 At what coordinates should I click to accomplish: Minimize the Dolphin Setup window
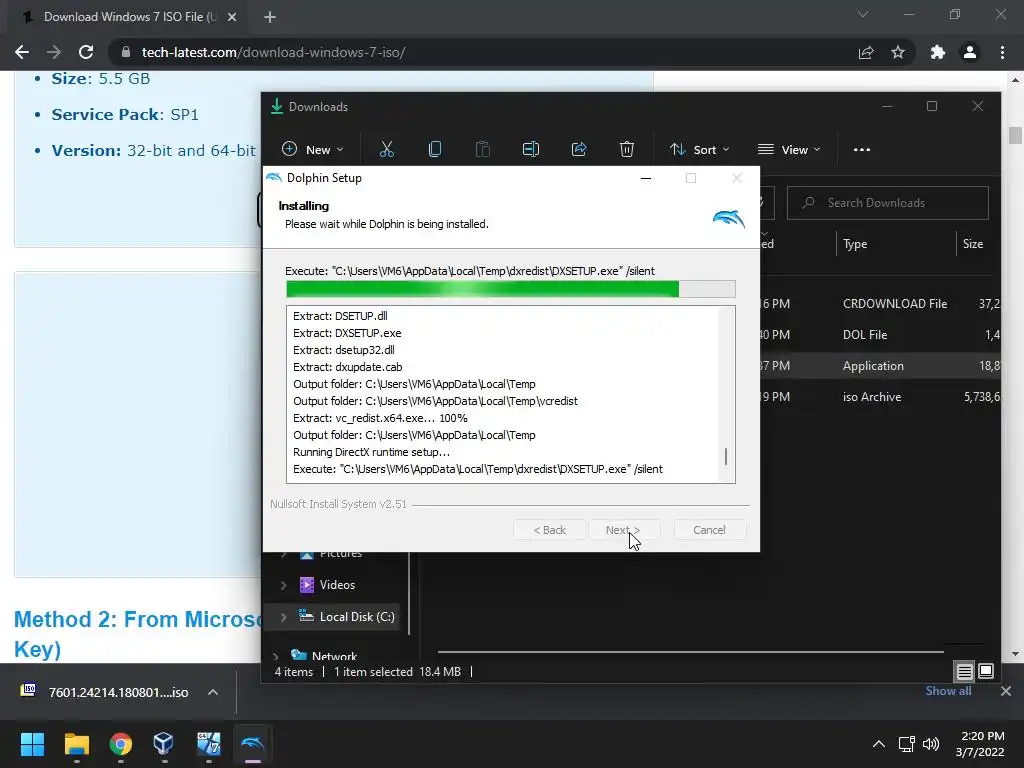(646, 178)
